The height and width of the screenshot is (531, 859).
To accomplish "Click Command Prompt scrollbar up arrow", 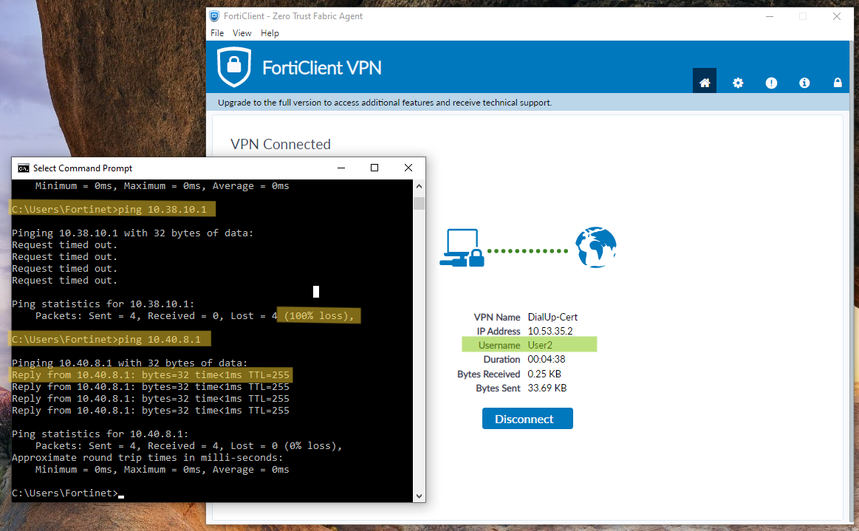I will [419, 186].
